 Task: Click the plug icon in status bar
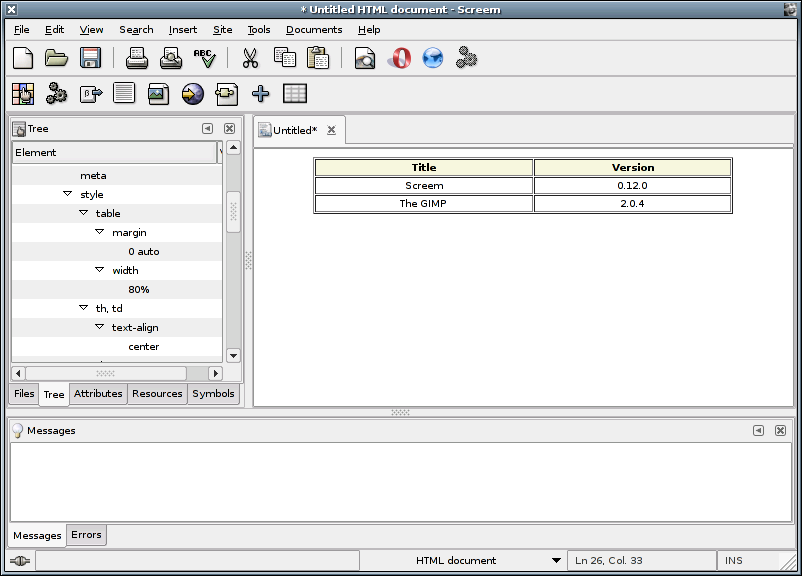pyautogui.click(x=20, y=561)
